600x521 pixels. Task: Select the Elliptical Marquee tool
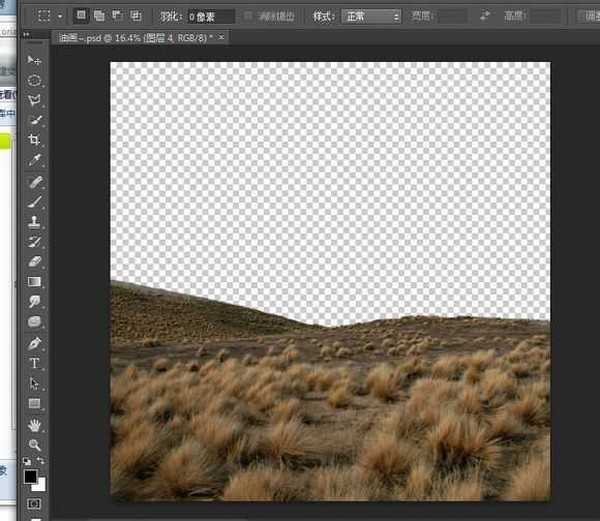point(34,79)
